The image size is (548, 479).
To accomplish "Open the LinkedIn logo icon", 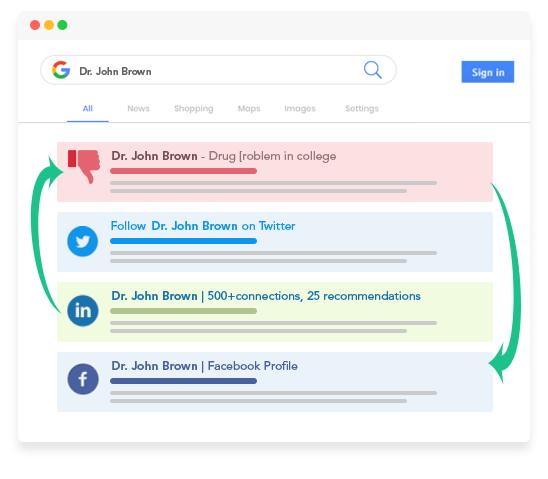I will (83, 311).
